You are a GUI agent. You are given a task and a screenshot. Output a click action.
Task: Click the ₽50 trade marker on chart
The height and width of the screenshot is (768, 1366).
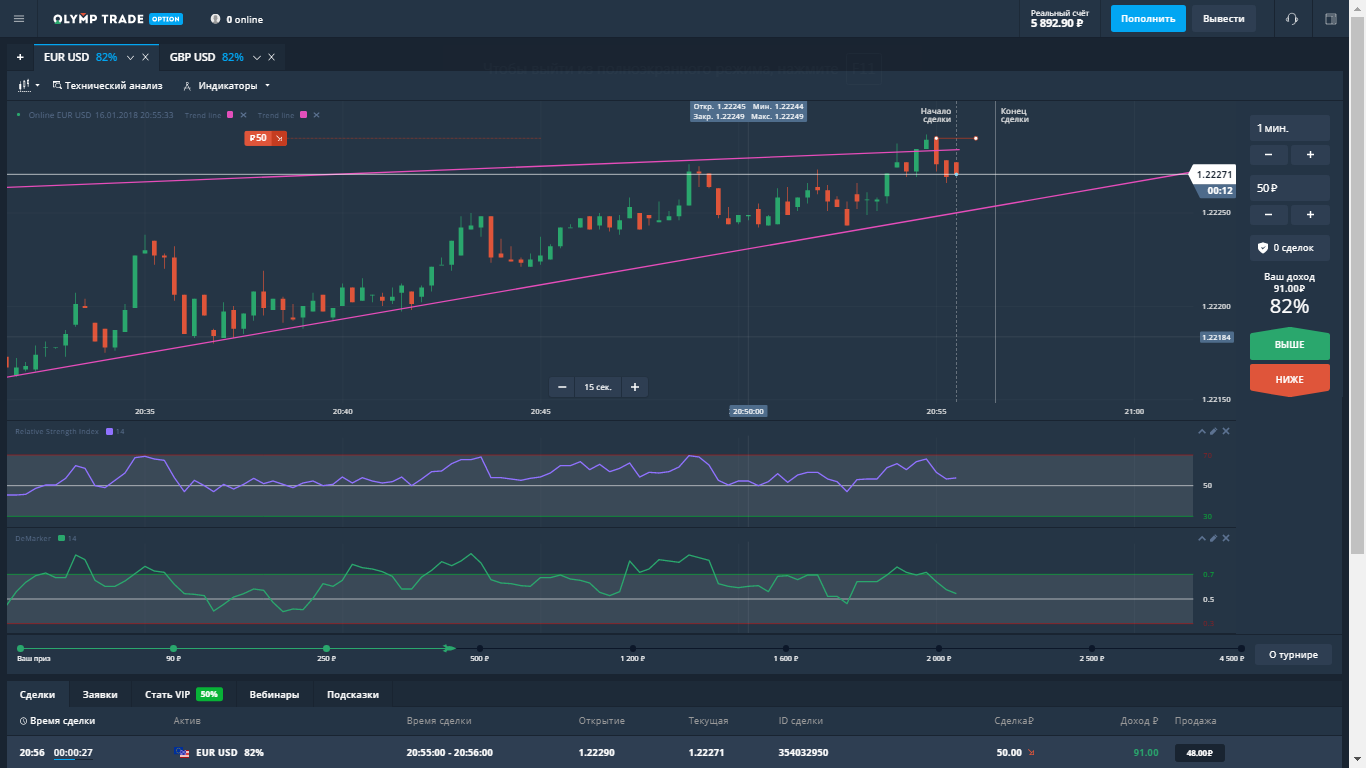click(265, 138)
